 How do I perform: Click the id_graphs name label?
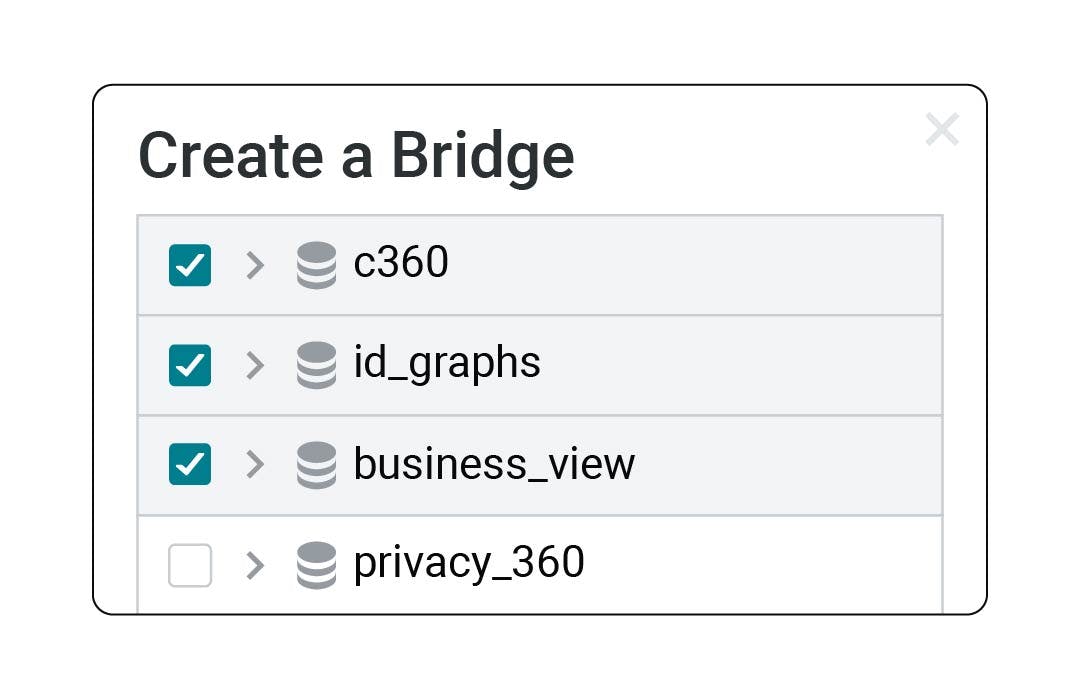click(447, 363)
